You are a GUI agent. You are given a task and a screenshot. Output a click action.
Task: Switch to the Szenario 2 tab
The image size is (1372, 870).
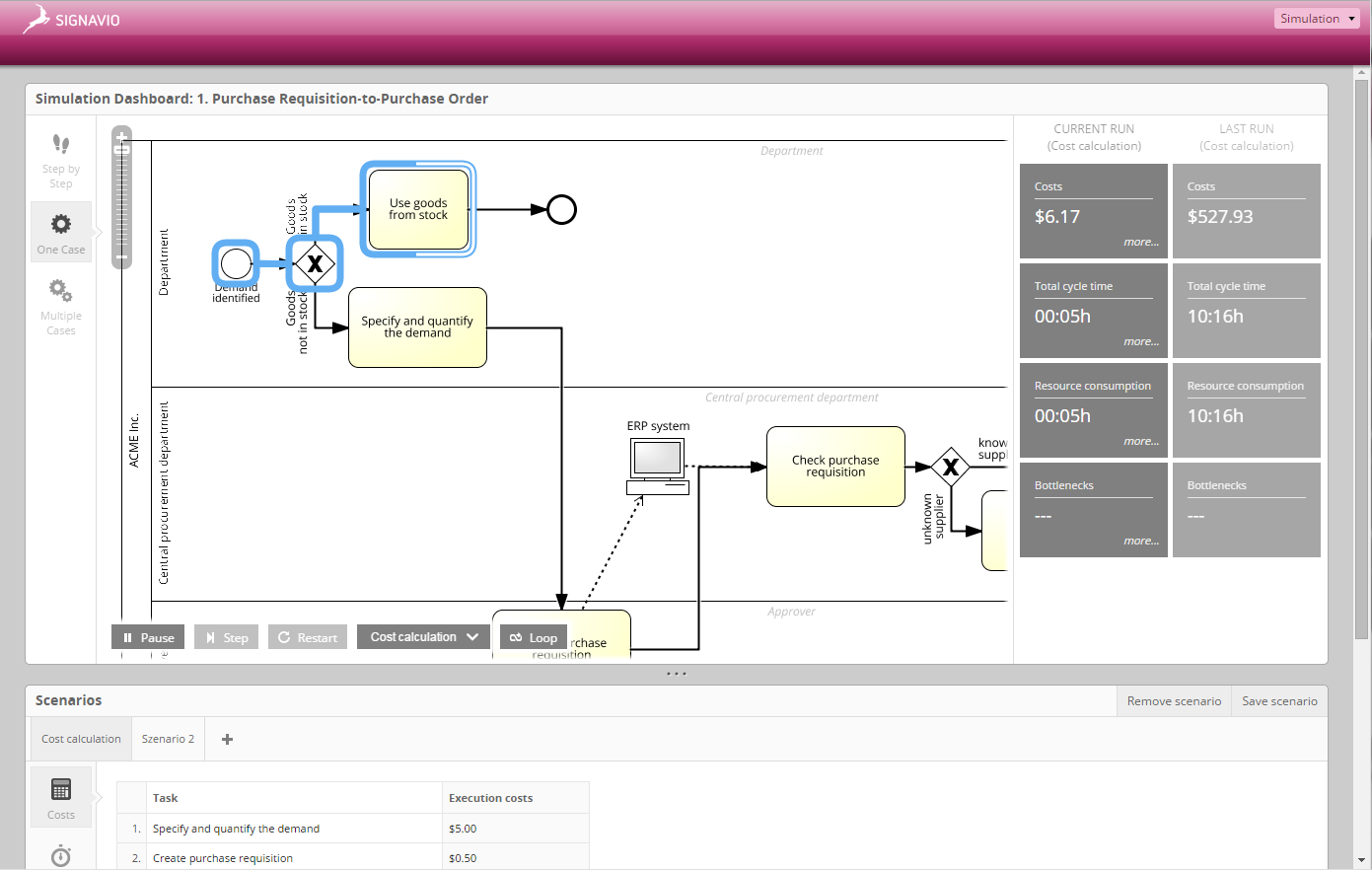tap(168, 739)
